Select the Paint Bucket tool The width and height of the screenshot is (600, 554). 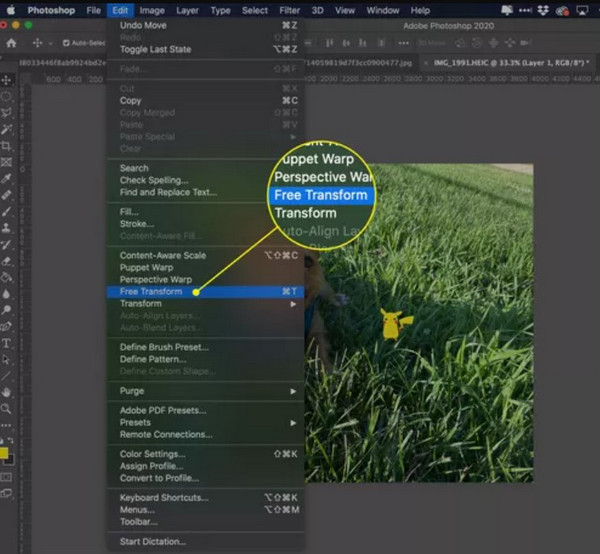point(6,277)
